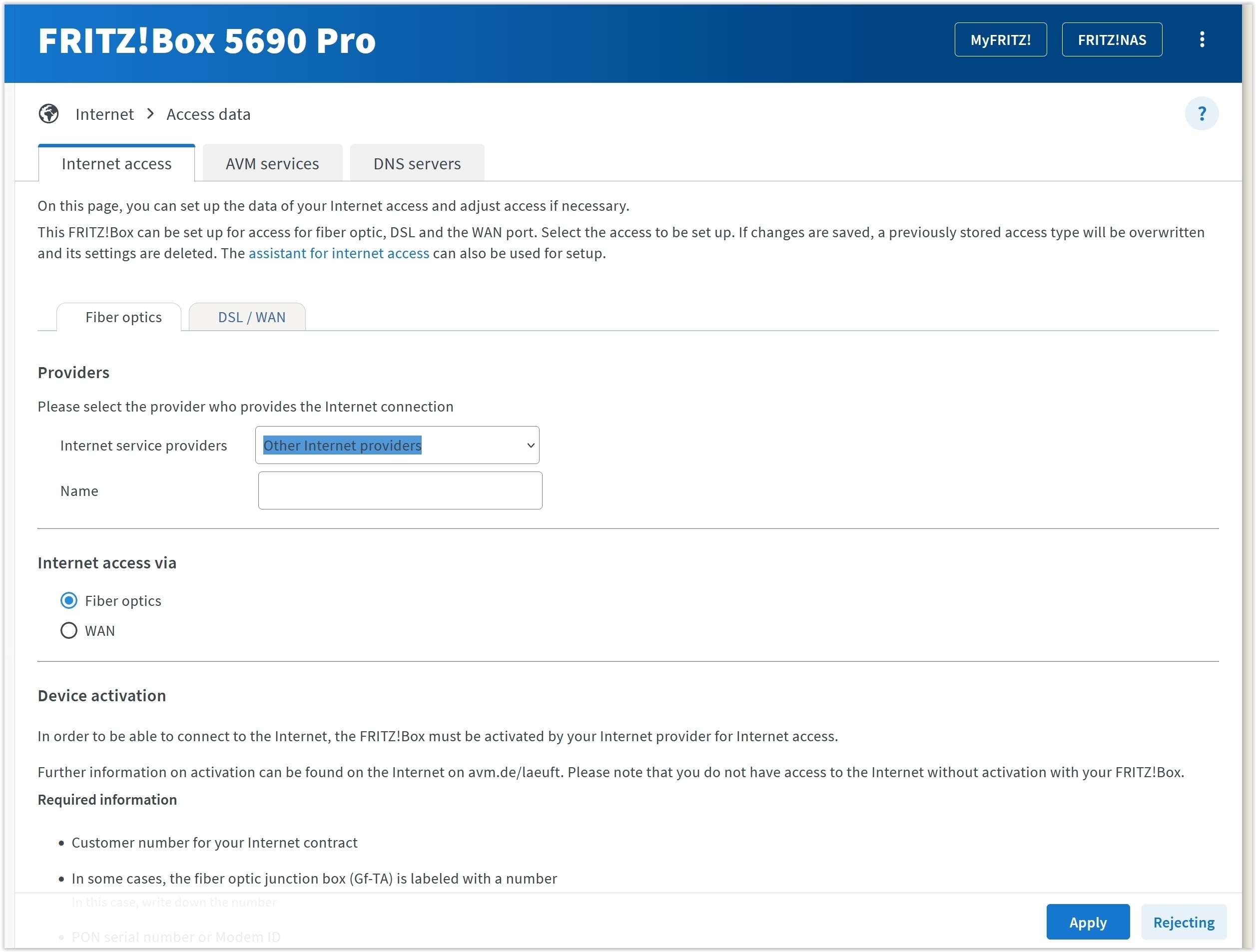Screen dimensions: 1256x952
Task: Select the WAN radio button
Action: 69,631
